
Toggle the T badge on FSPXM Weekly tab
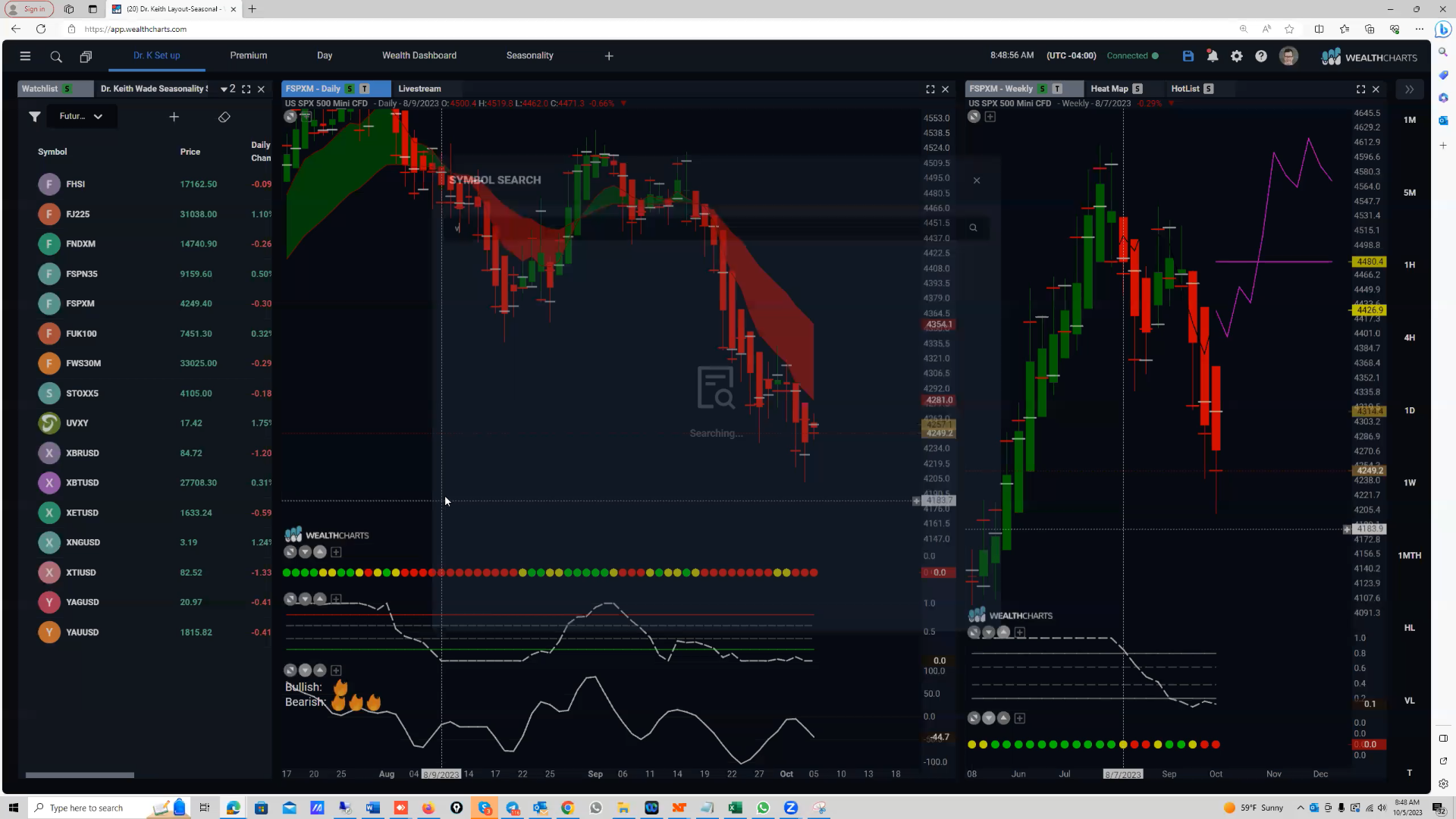point(1057,89)
